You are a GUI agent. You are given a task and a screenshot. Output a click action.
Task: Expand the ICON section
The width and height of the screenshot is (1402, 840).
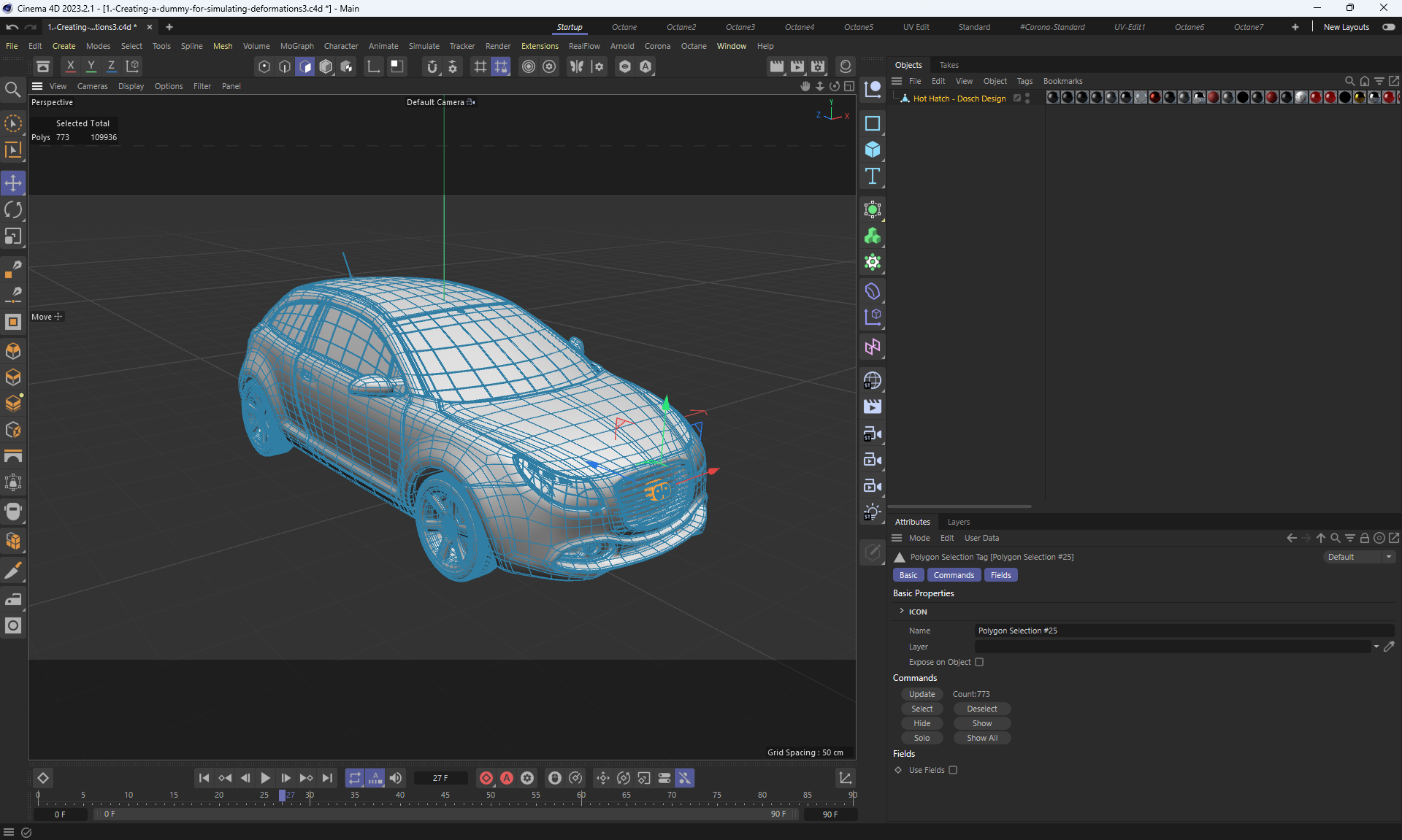(x=902, y=611)
